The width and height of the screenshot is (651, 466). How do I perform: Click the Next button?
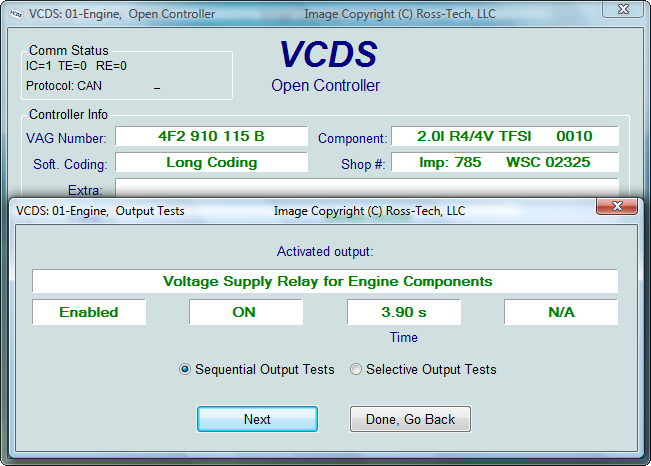(x=257, y=419)
